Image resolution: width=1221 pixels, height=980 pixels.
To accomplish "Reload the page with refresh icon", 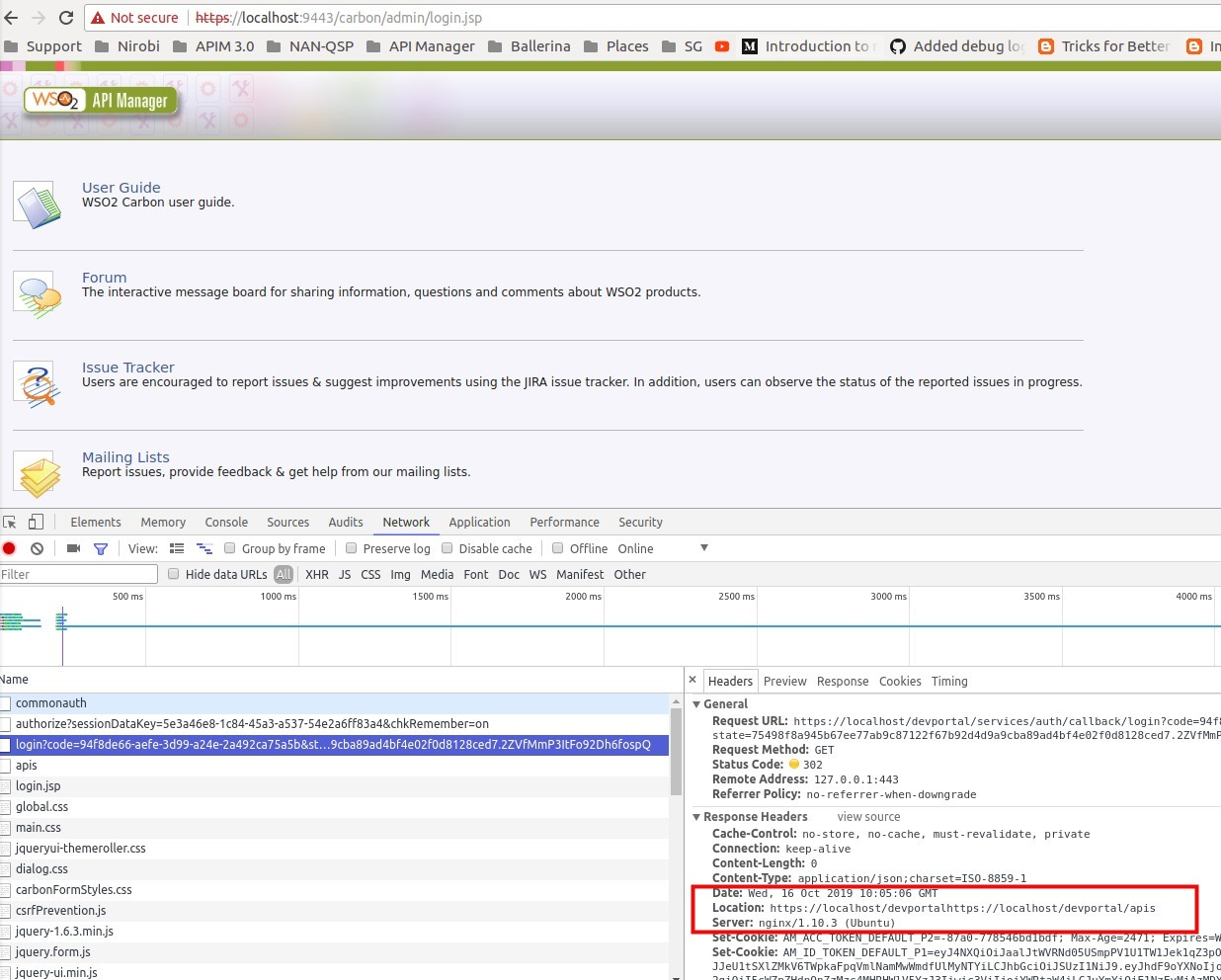I will point(66,18).
